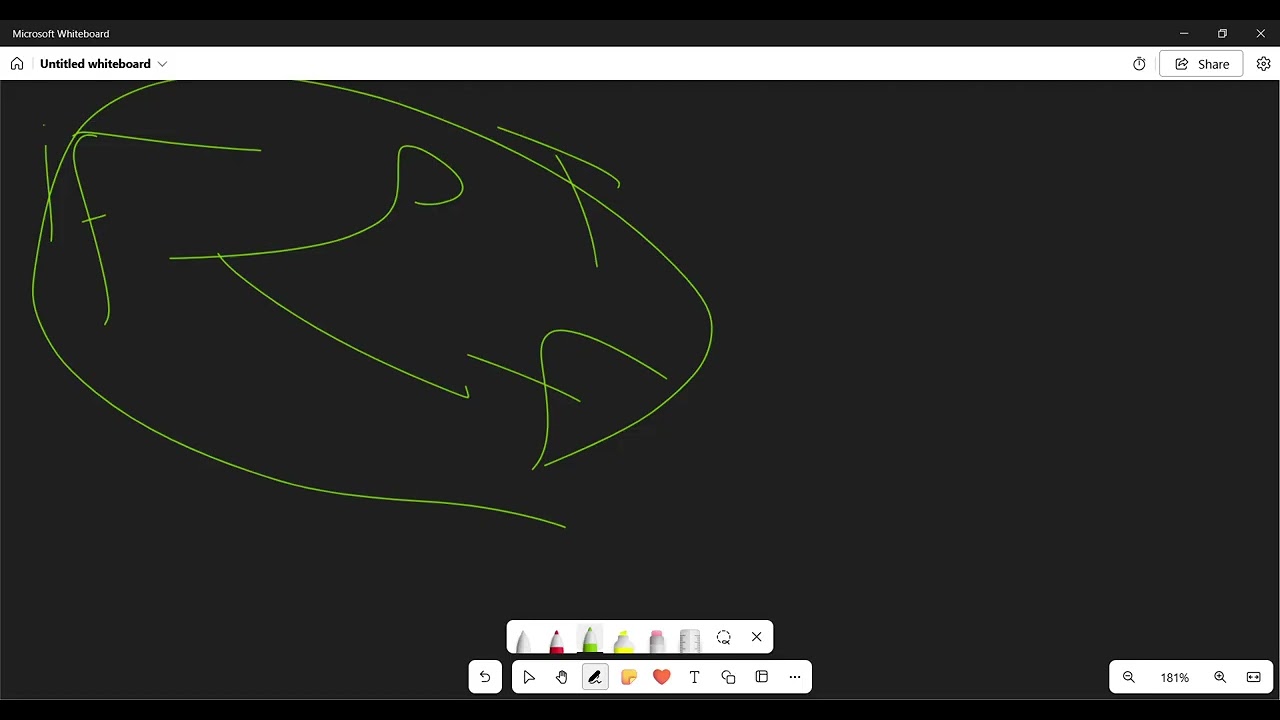Fit whiteboard content to screen
The width and height of the screenshot is (1280, 720).
click(x=1254, y=677)
